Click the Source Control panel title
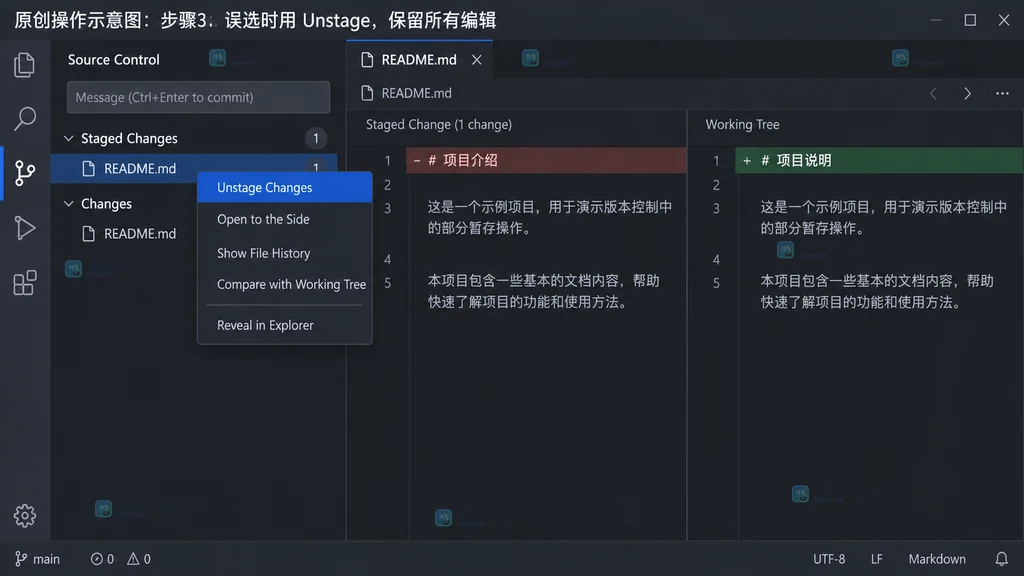Screen dimensions: 1024x576 114,60
